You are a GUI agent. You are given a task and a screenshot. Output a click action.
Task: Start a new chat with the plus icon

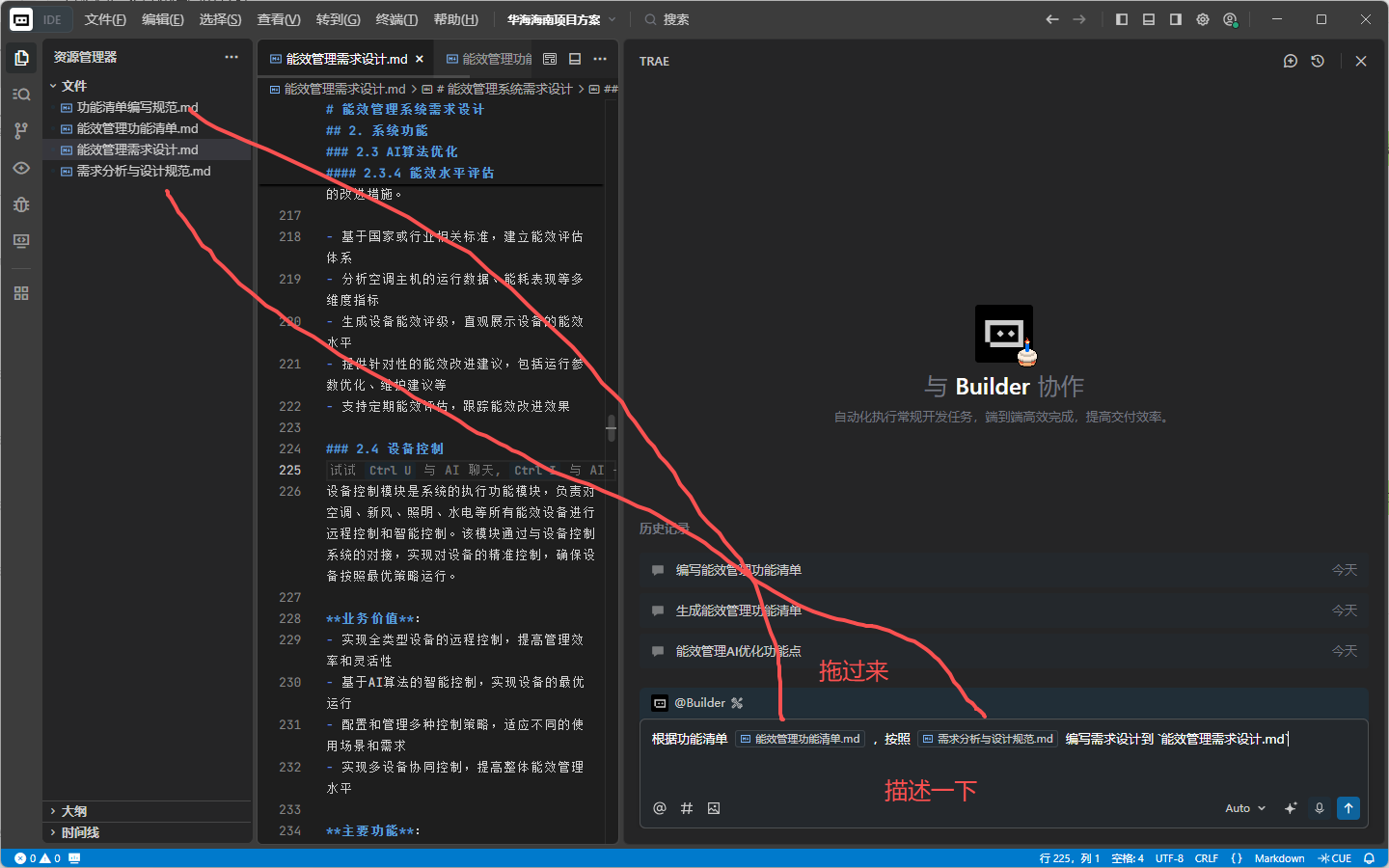pyautogui.click(x=1291, y=61)
